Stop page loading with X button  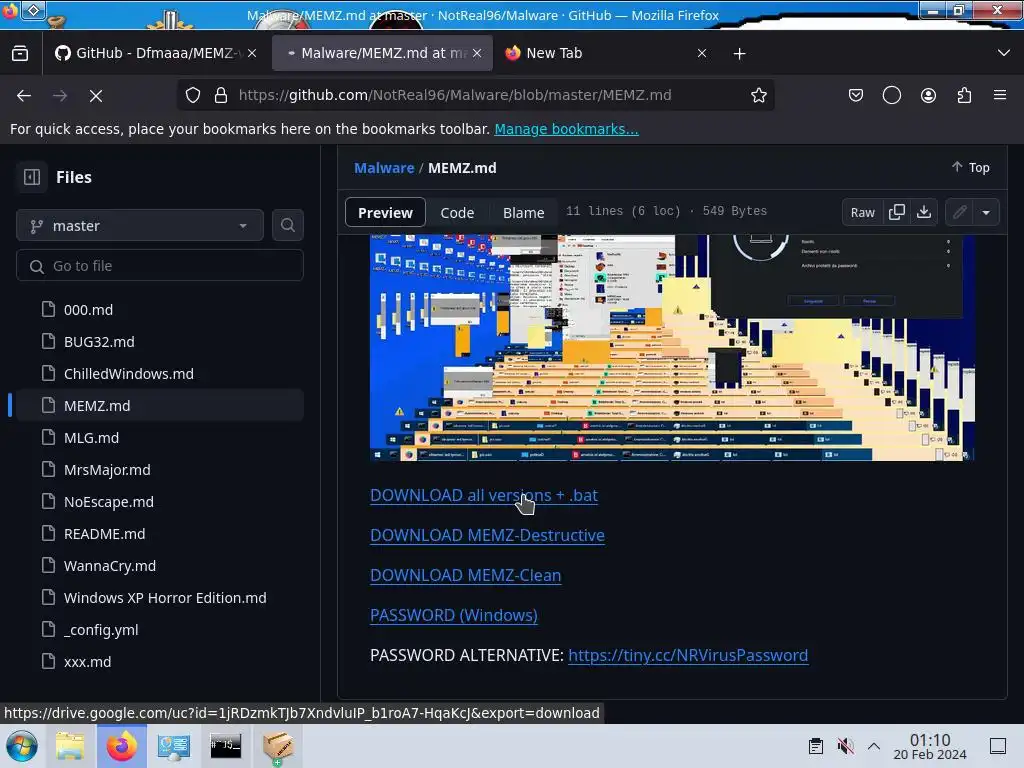96,95
